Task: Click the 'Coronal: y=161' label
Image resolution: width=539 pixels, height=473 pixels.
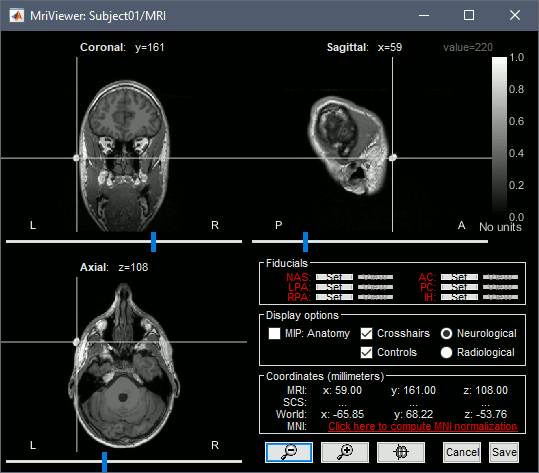Action: (122, 47)
